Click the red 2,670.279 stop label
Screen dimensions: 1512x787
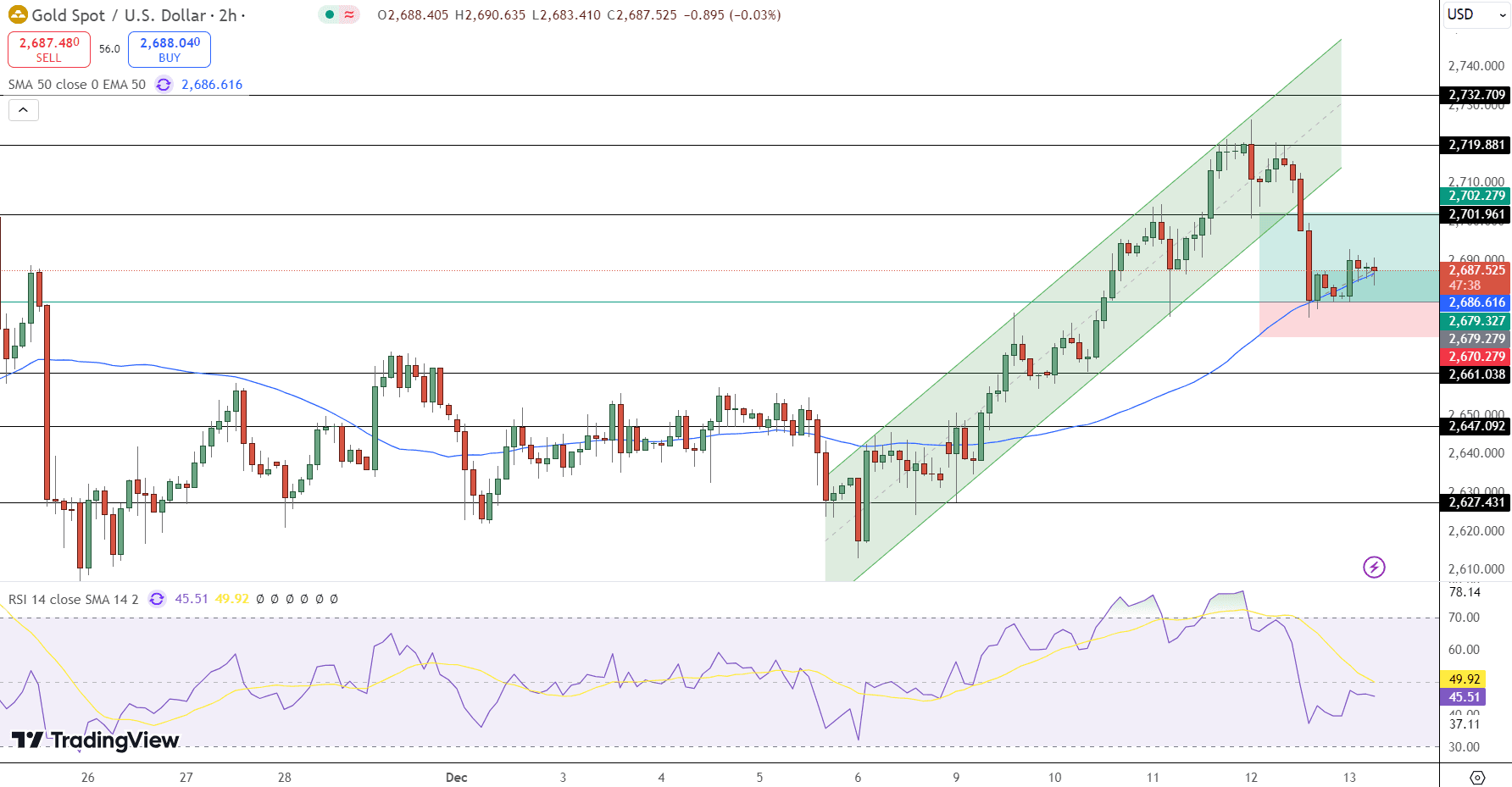1476,357
